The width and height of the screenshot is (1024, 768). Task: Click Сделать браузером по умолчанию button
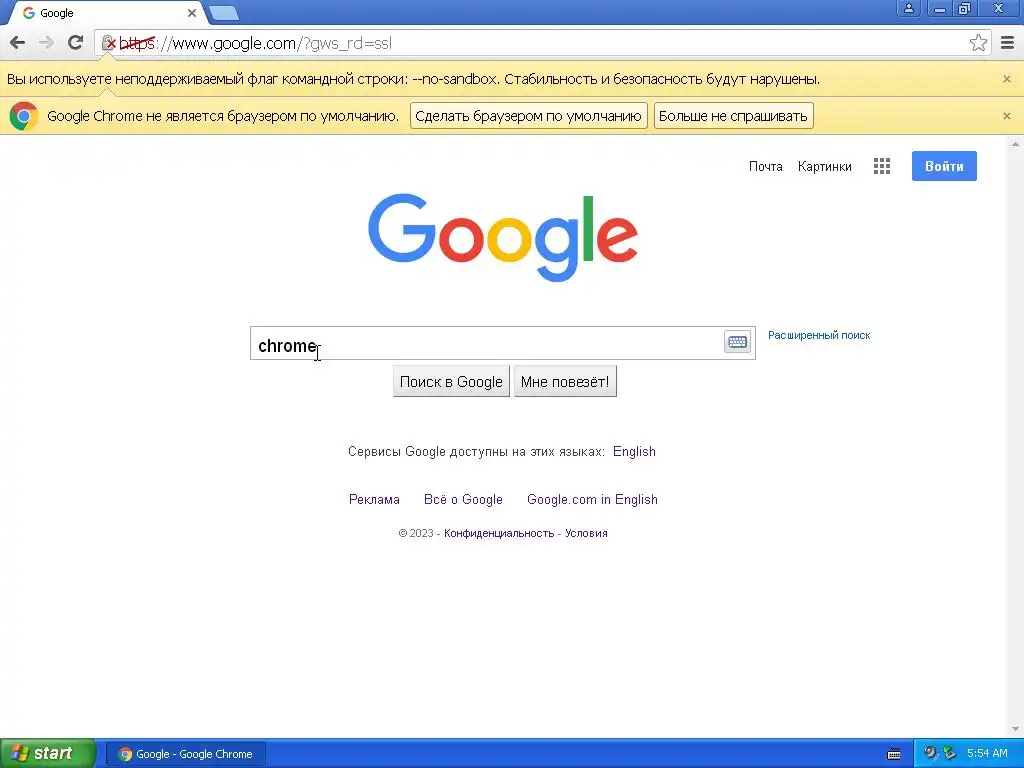528,116
